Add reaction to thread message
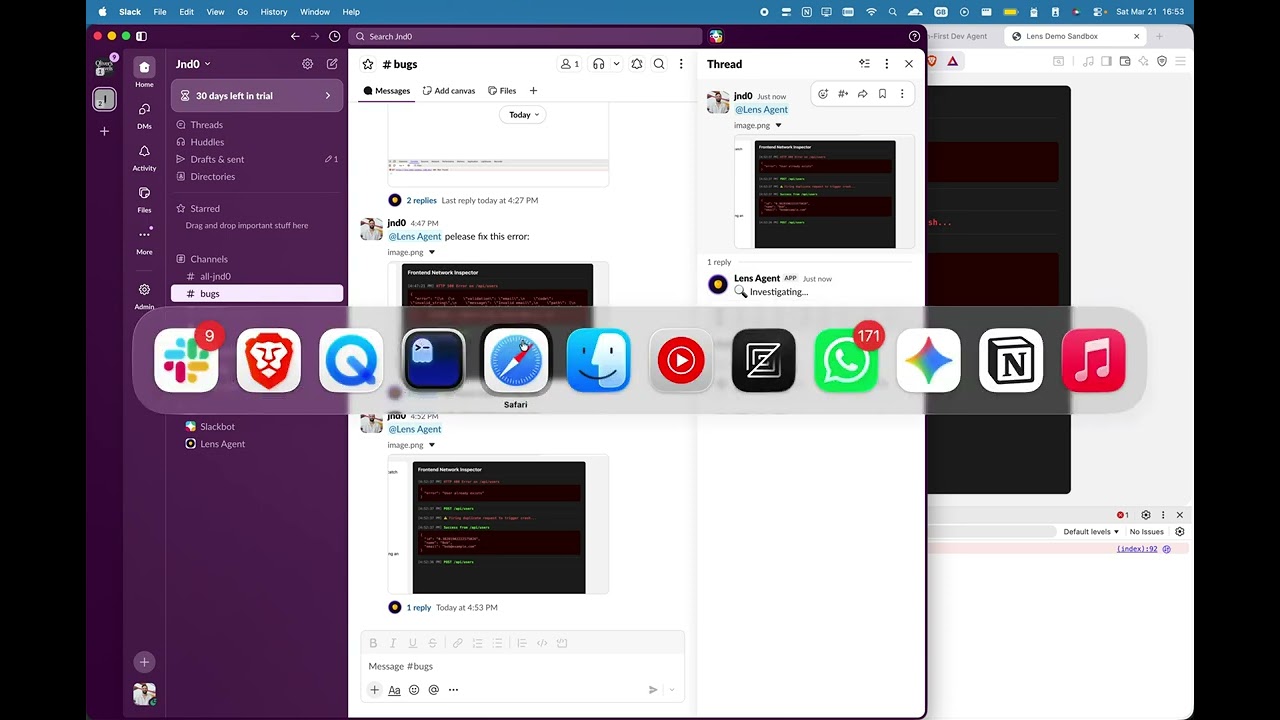The width and height of the screenshot is (1280, 720). pyautogui.click(x=823, y=94)
